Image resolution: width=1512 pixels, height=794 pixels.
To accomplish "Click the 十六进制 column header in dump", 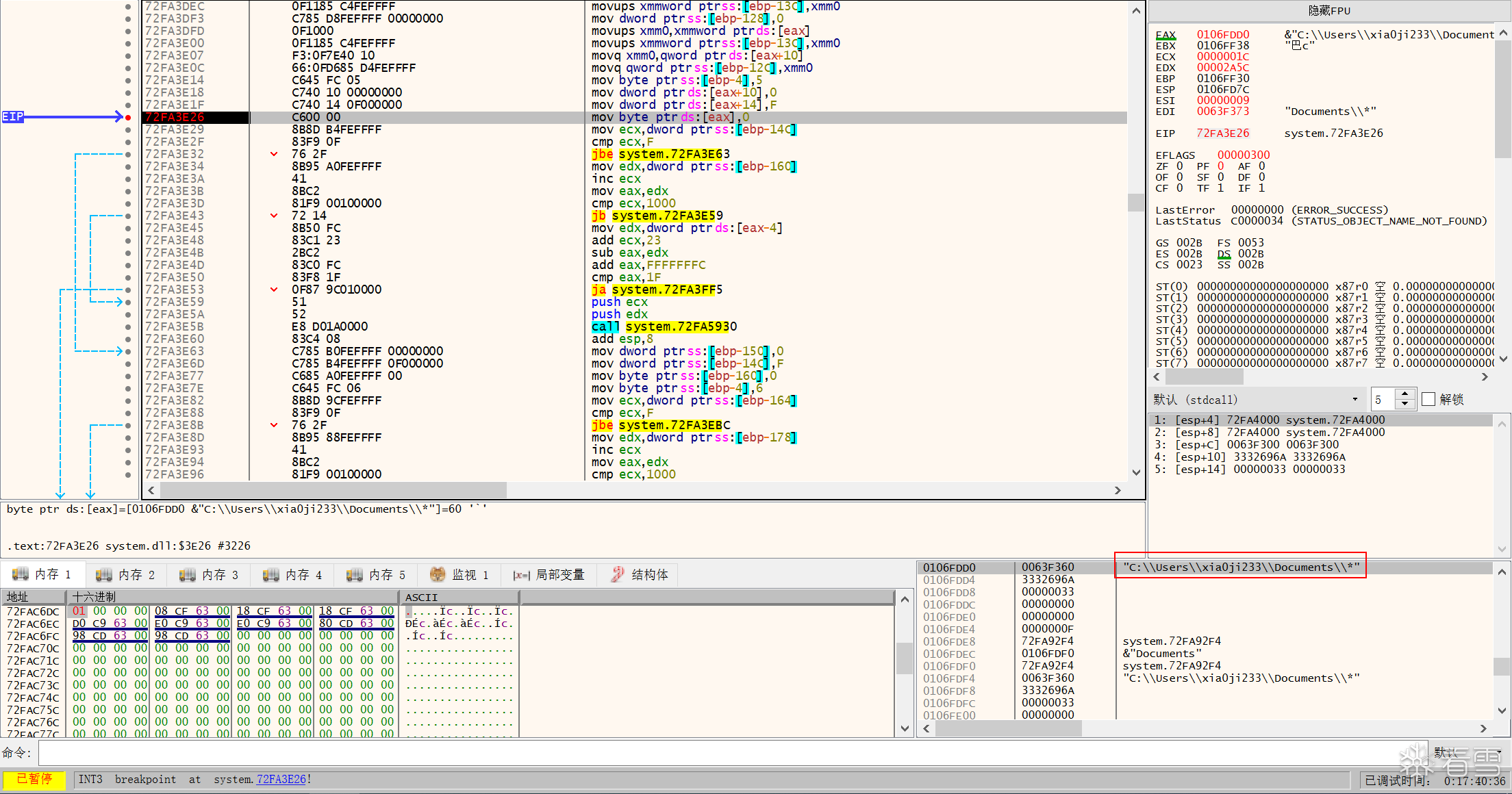I will coord(94,597).
